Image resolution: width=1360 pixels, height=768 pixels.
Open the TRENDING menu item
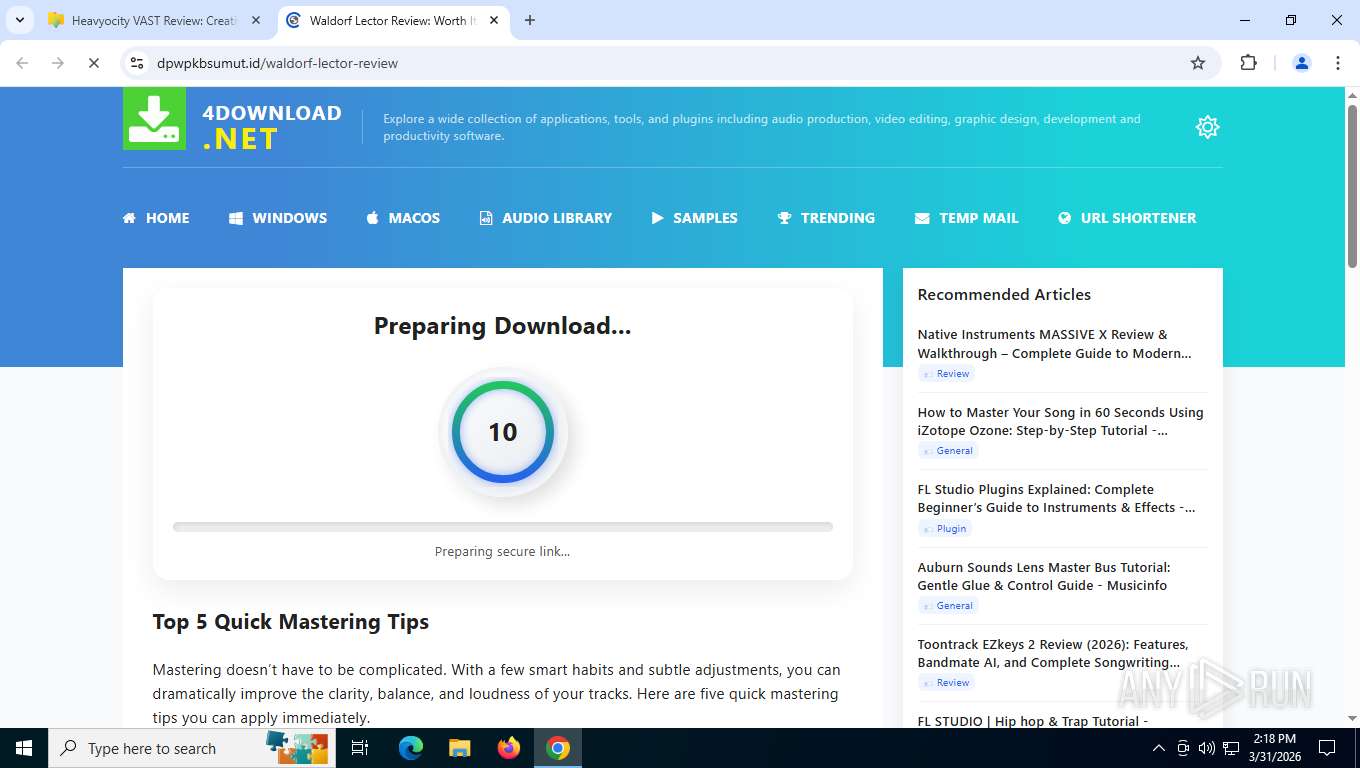coord(826,218)
